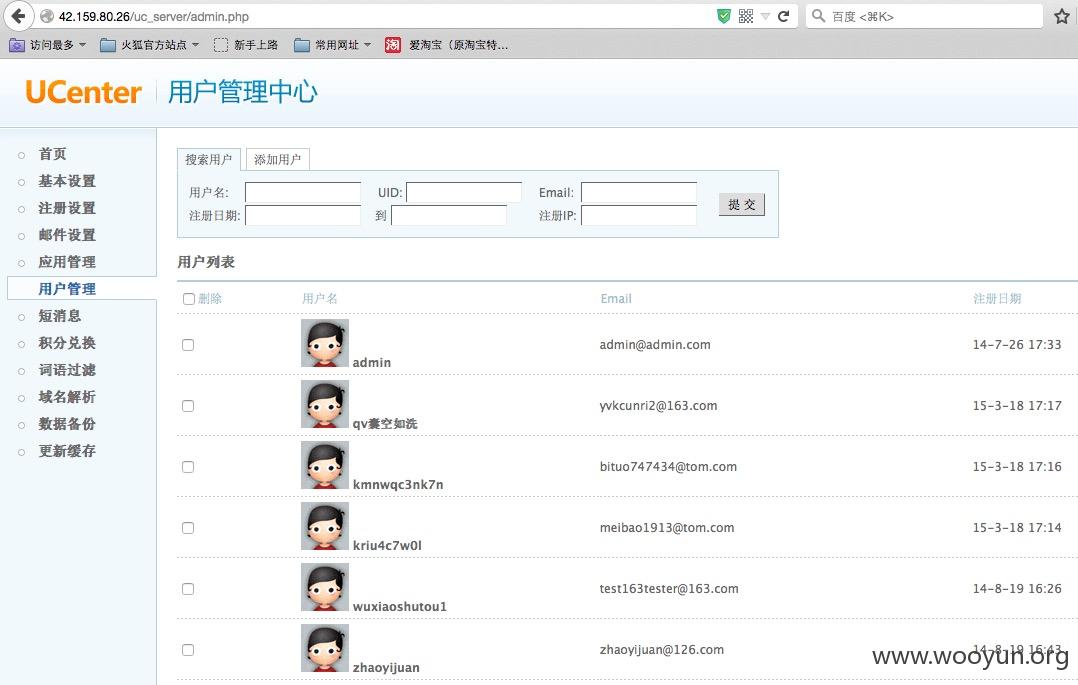The width and height of the screenshot is (1078, 685).
Task: Click the 提交 submit button
Action: coord(742,204)
